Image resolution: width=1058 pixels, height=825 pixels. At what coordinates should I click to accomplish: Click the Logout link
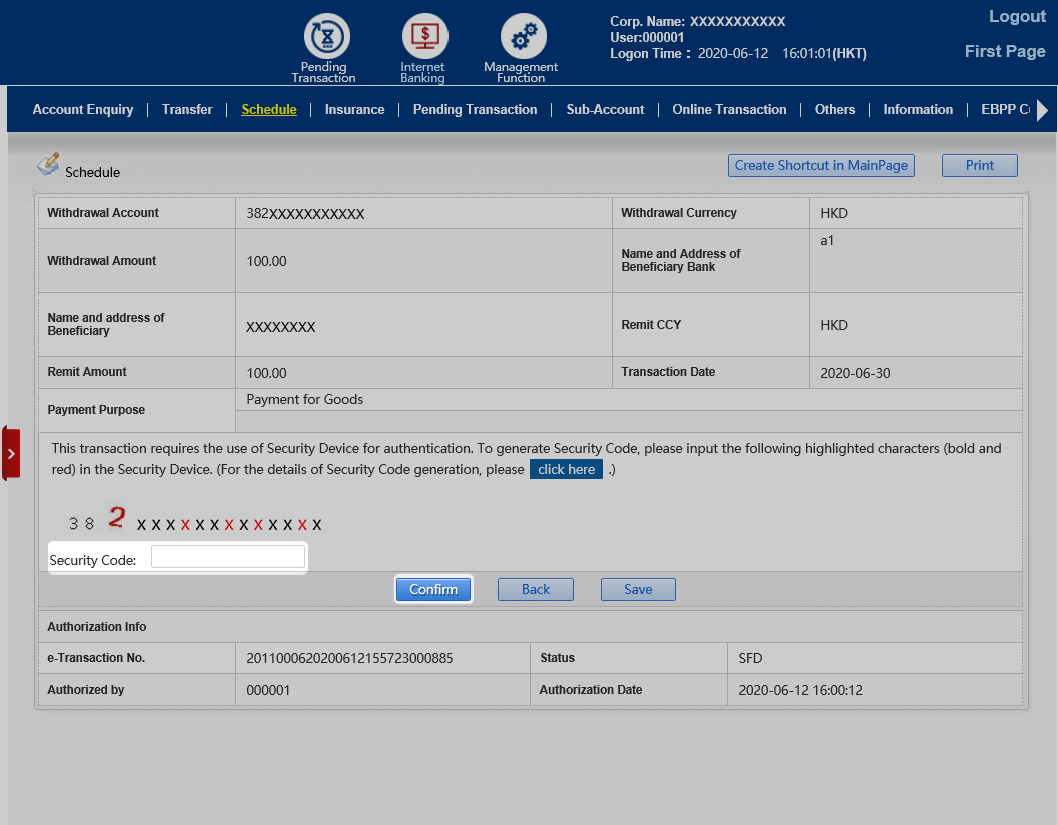click(x=1016, y=17)
